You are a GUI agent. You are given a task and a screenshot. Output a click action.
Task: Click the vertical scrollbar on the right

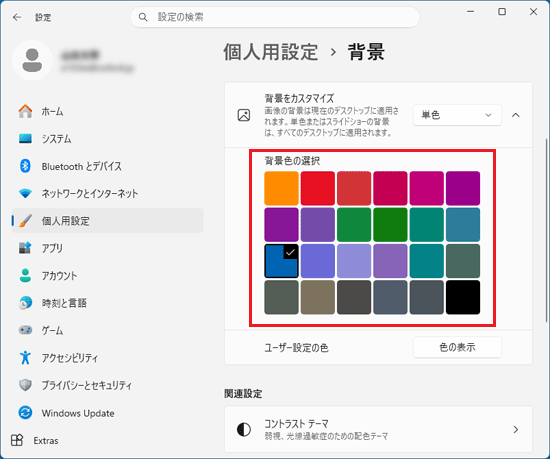[546, 230]
